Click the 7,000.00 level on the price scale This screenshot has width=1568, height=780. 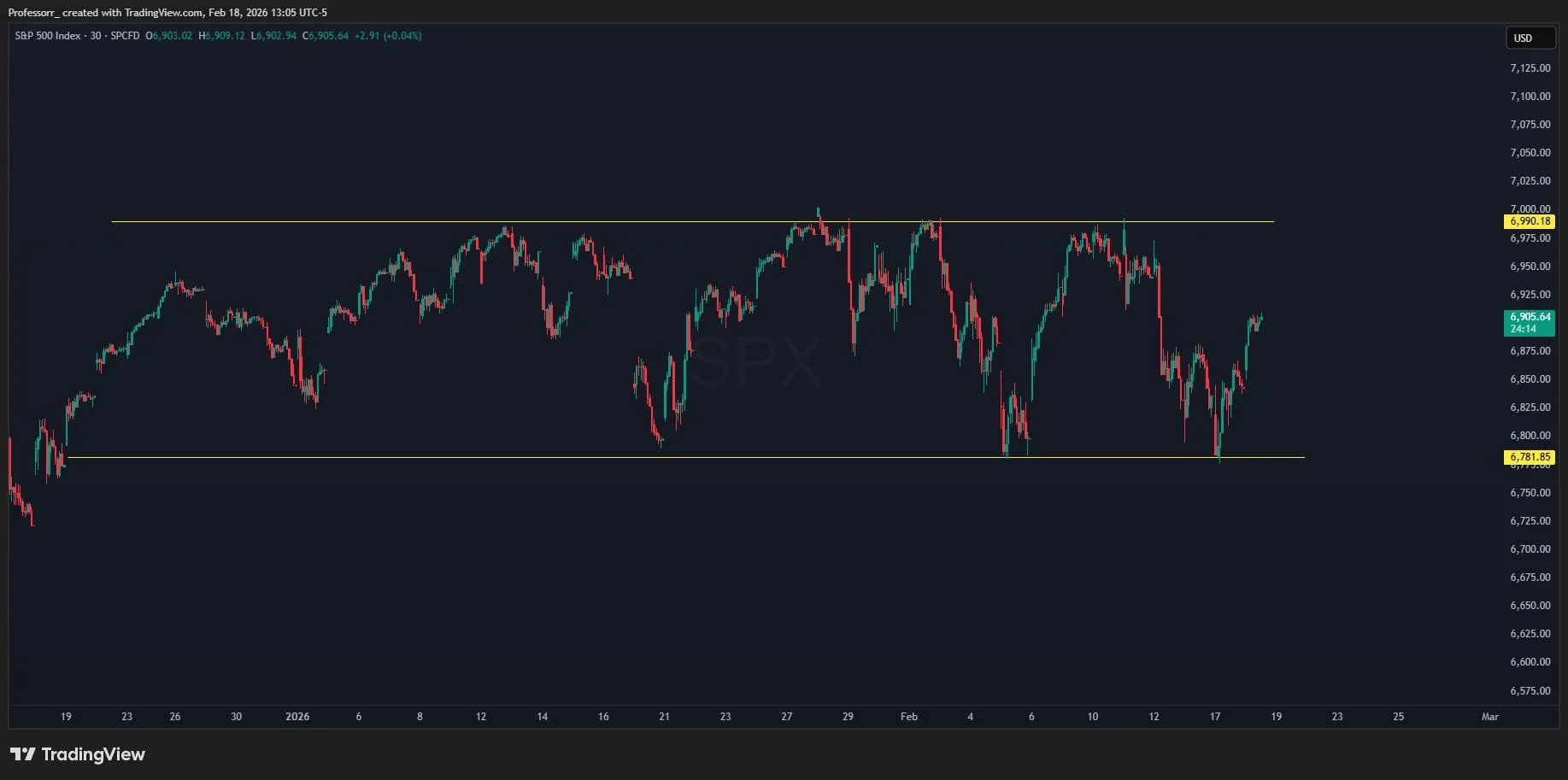tap(1529, 208)
